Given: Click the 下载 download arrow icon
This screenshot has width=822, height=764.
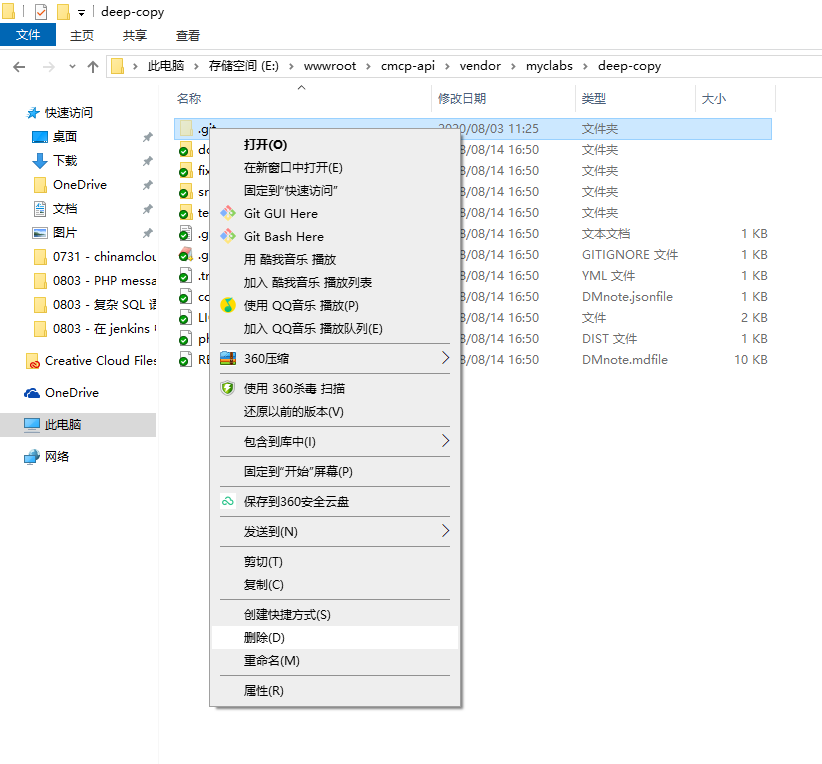Looking at the screenshot, I should coord(40,161).
